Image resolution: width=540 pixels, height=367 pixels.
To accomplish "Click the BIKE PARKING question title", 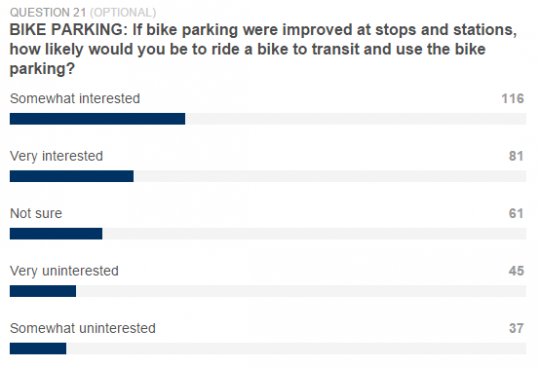I will (x=263, y=49).
